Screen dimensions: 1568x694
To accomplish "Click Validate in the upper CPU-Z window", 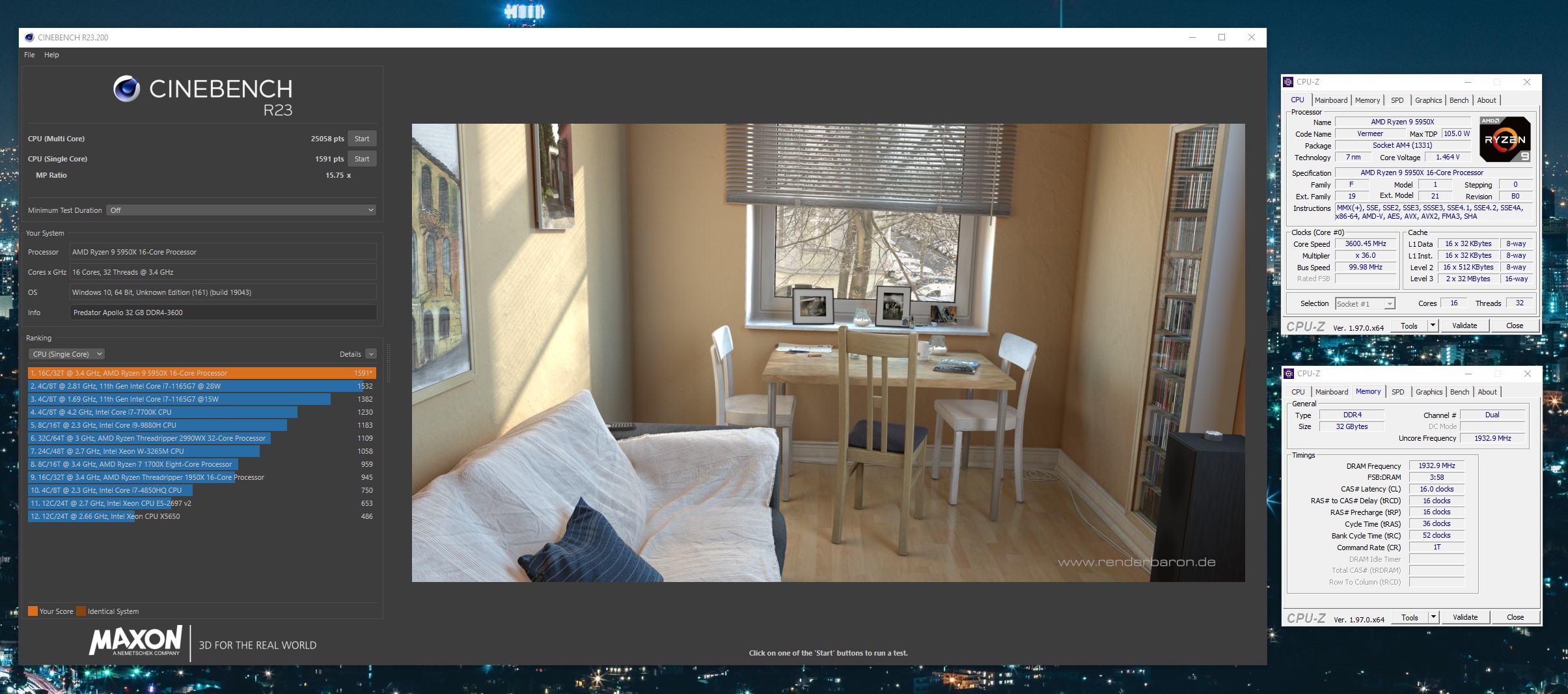I will 1465,326.
